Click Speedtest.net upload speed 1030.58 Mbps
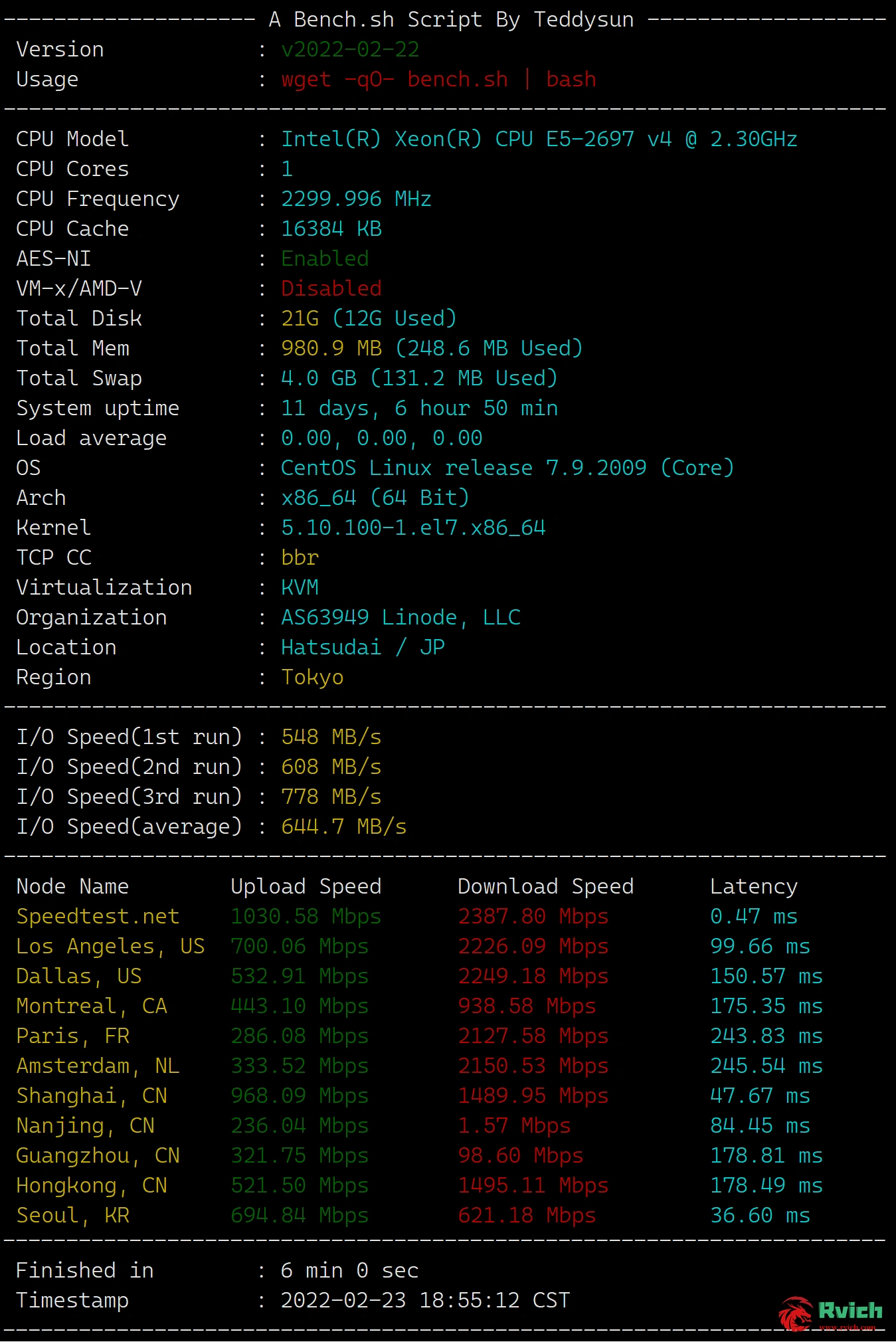896x1342 pixels. [x=306, y=916]
